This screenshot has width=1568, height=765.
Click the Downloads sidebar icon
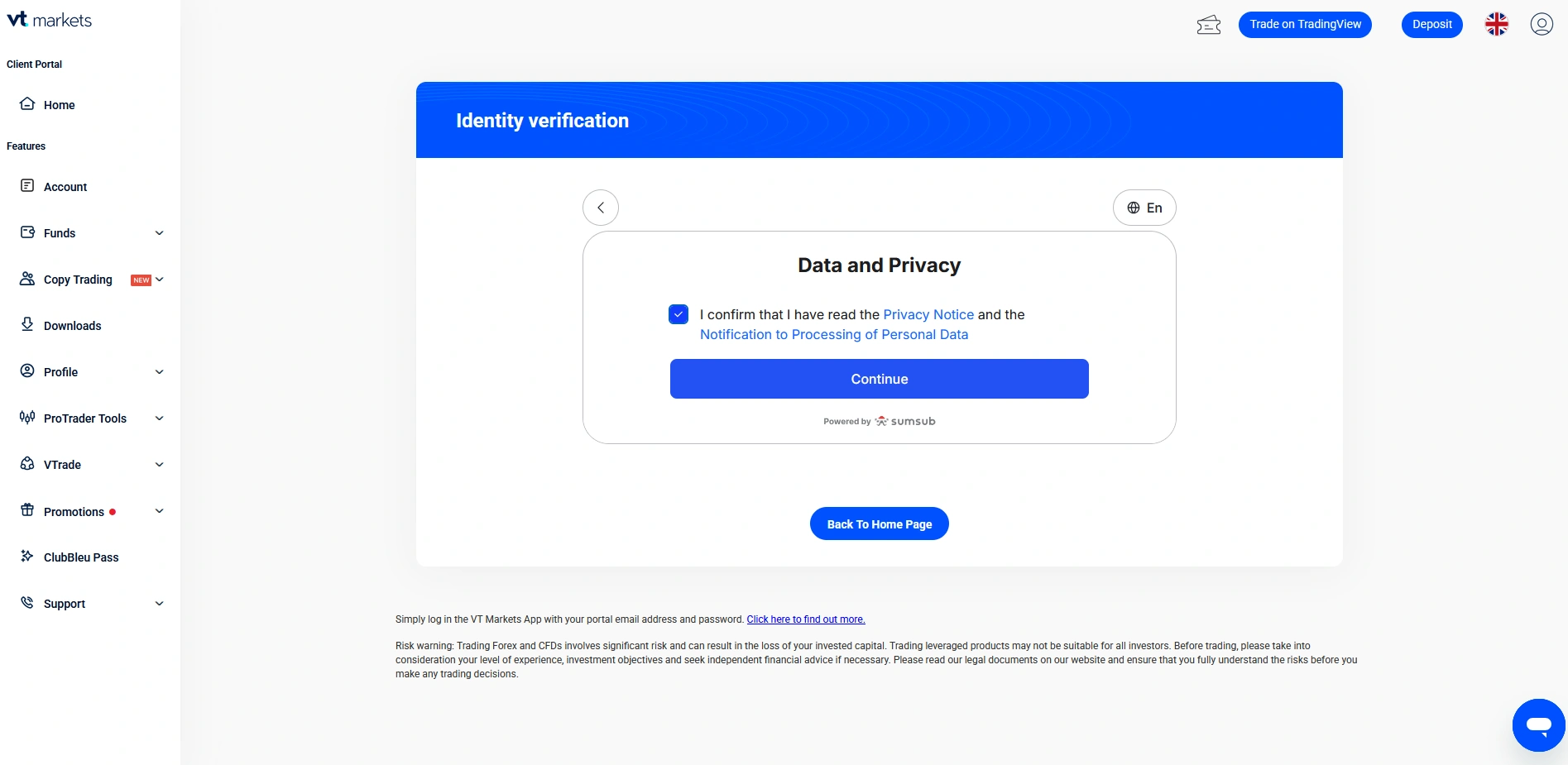[x=27, y=325]
